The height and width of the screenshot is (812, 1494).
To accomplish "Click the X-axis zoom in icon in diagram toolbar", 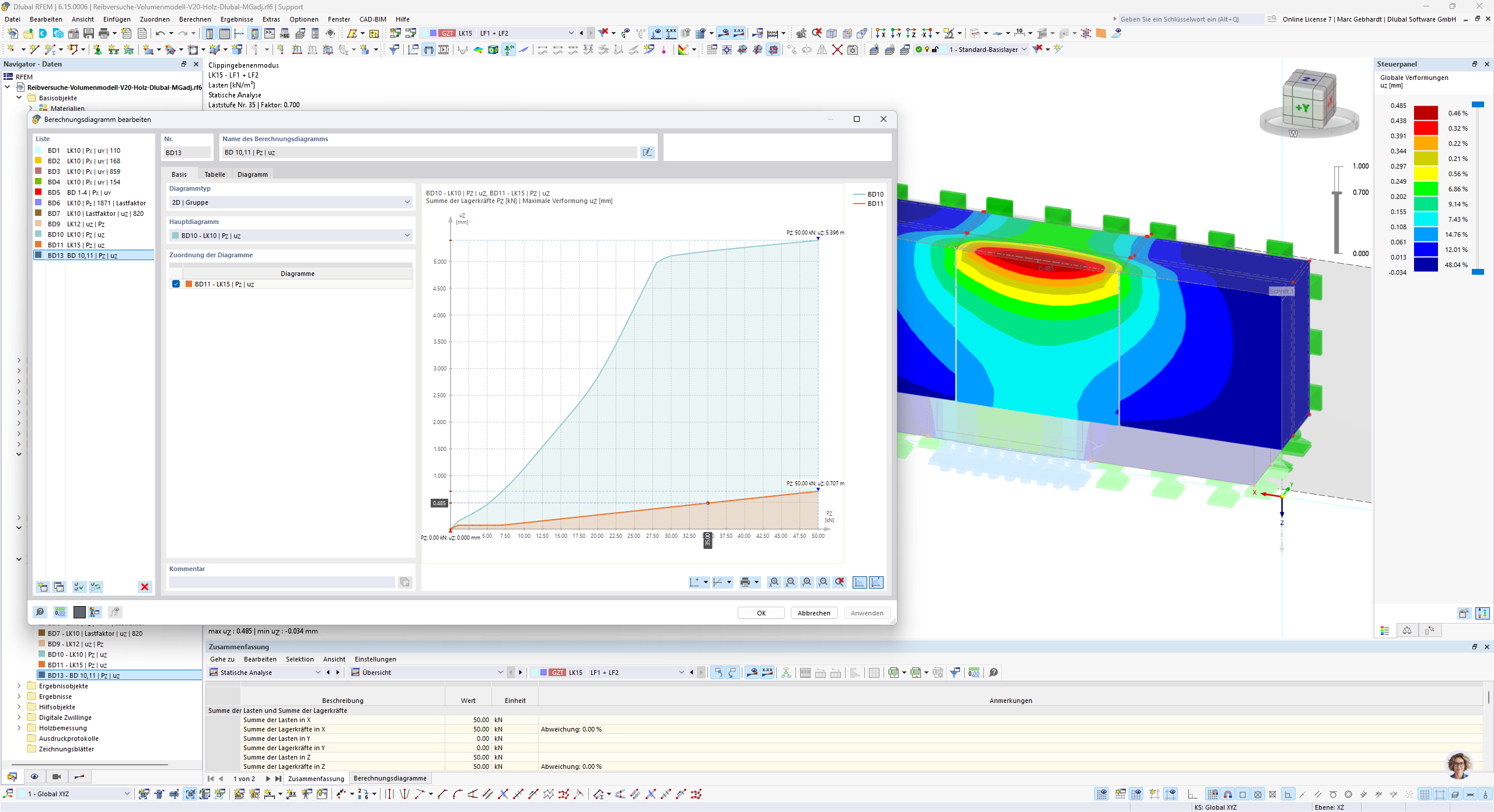I will pos(774,582).
